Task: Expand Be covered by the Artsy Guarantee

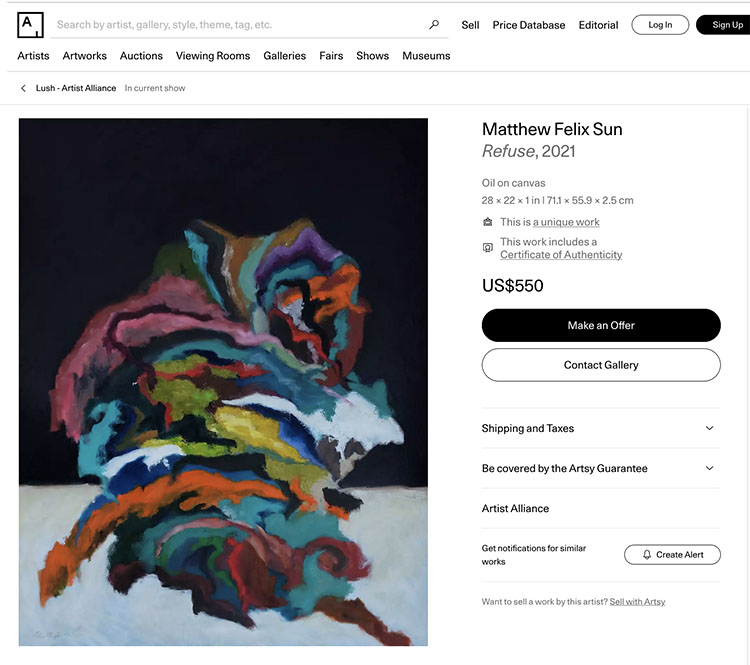Action: point(710,468)
